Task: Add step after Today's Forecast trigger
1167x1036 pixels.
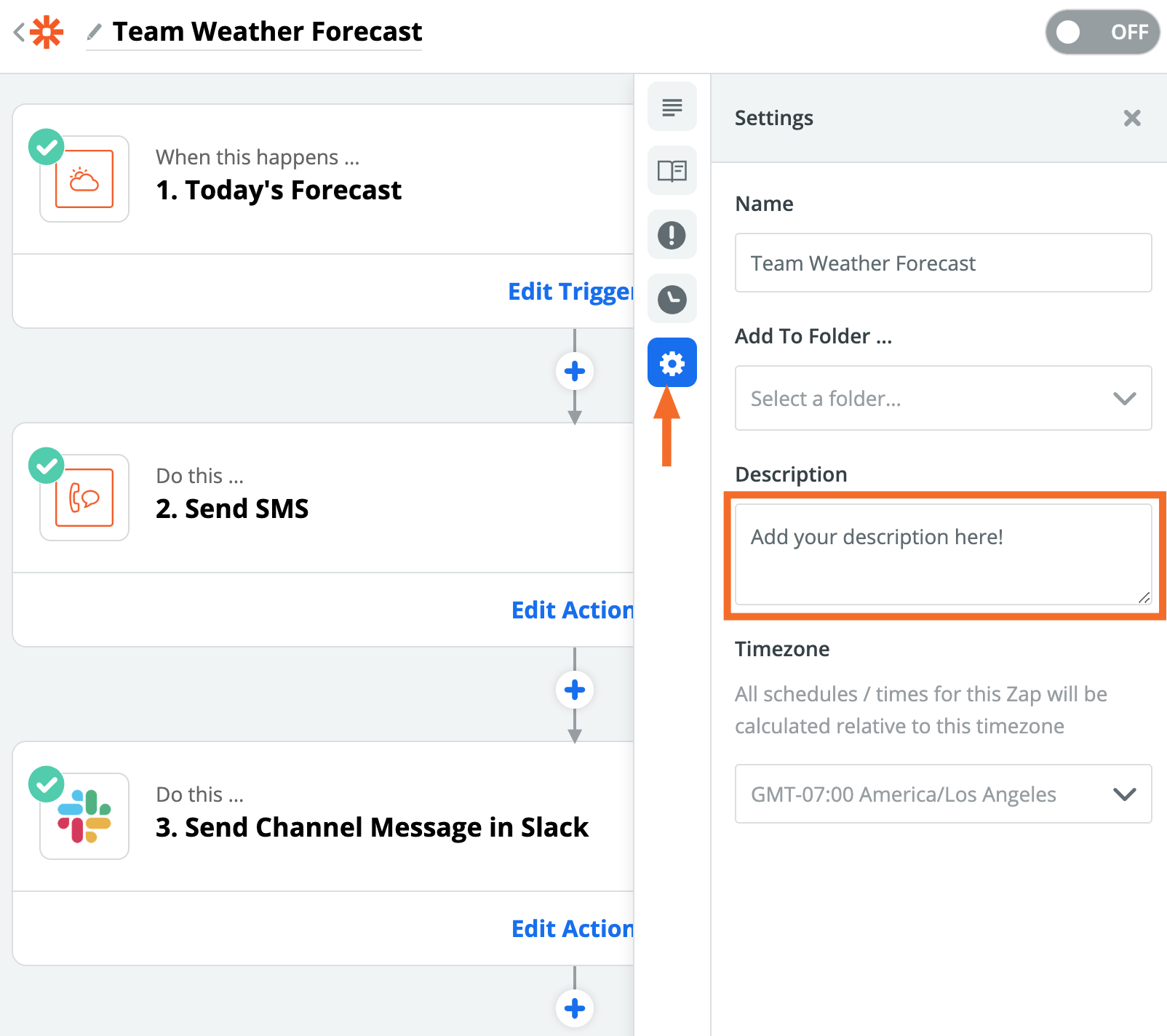Action: pyautogui.click(x=575, y=371)
